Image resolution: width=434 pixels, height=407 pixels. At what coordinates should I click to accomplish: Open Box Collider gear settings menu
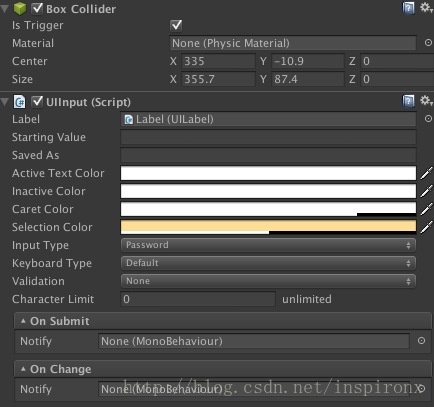426,7
